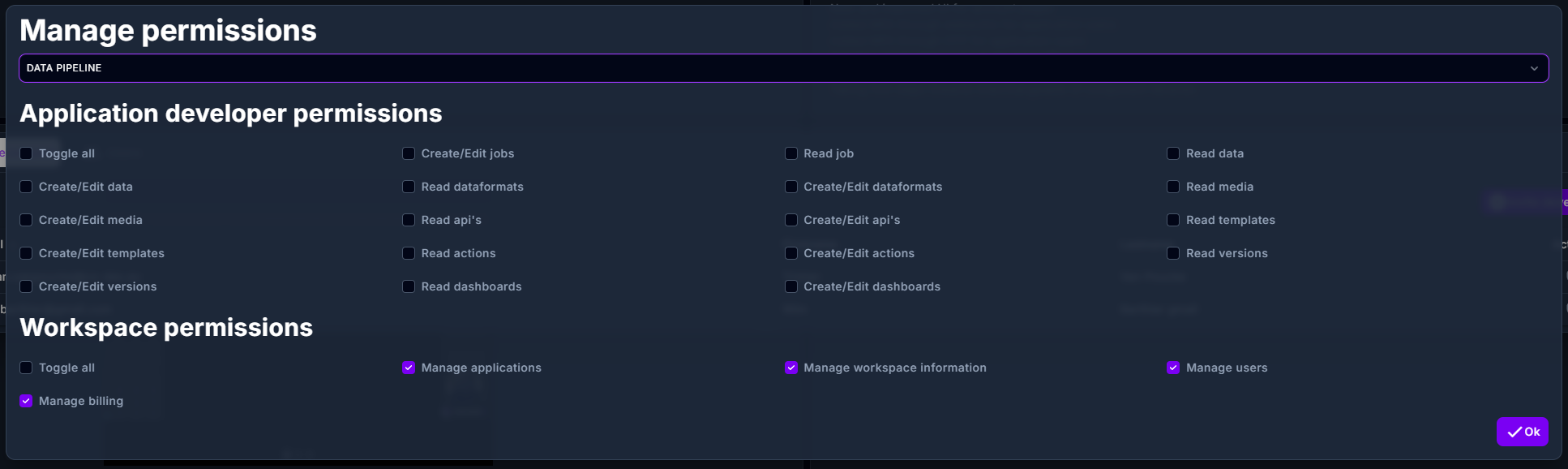
Task: Check Create/Edit templates permission
Action: 26,253
